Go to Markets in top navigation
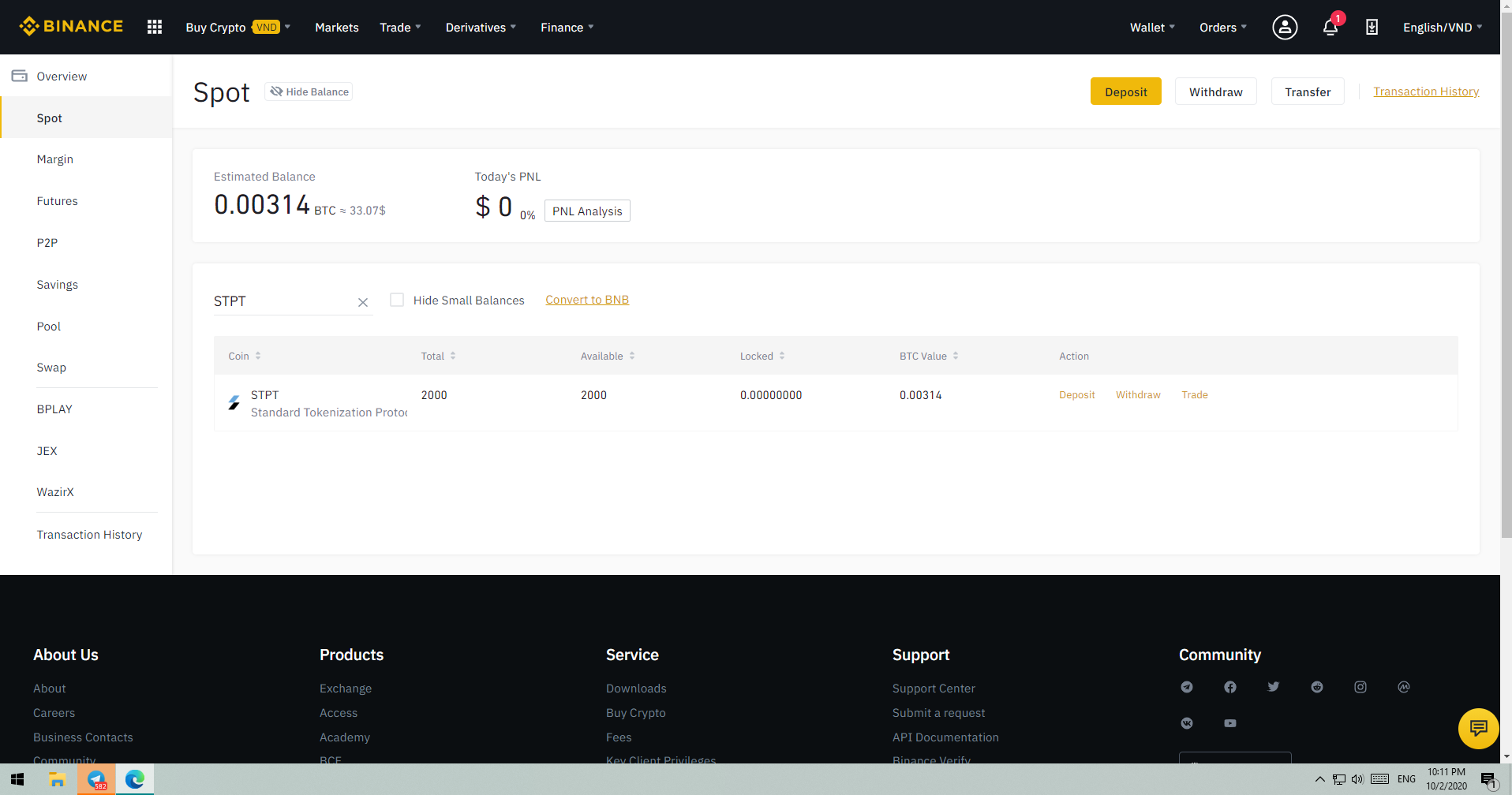Image resolution: width=1512 pixels, height=795 pixels. point(336,27)
